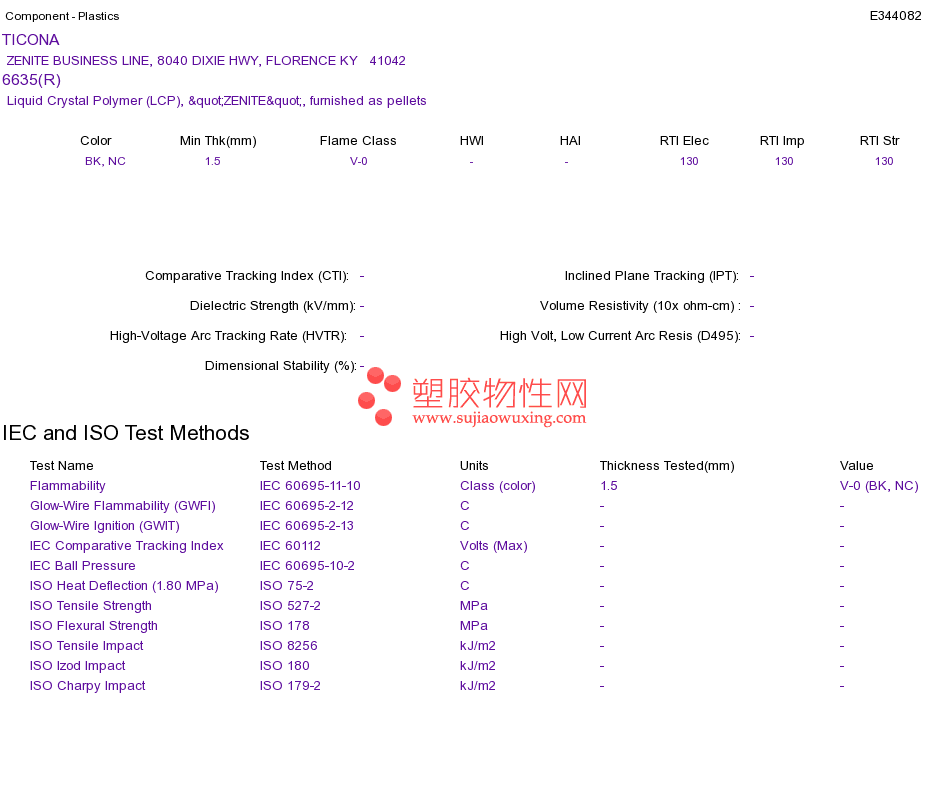Click the ISO Tensile Strength test
This screenshot has width=950, height=800.
[x=91, y=605]
